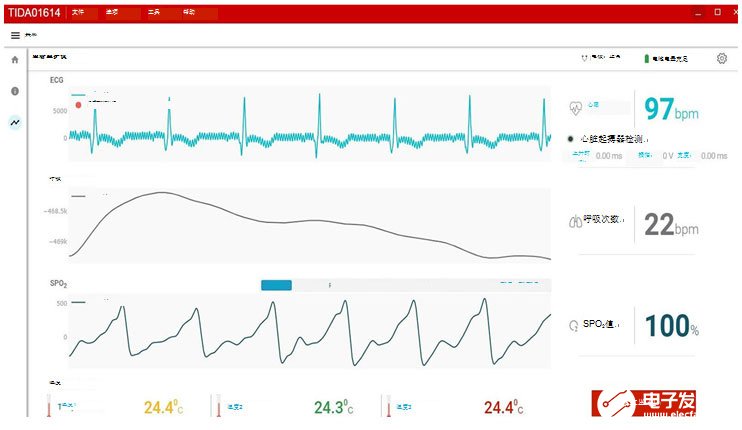The height and width of the screenshot is (430, 742).
Task: Click the second temperature thermometer icon
Action: [x=219, y=406]
